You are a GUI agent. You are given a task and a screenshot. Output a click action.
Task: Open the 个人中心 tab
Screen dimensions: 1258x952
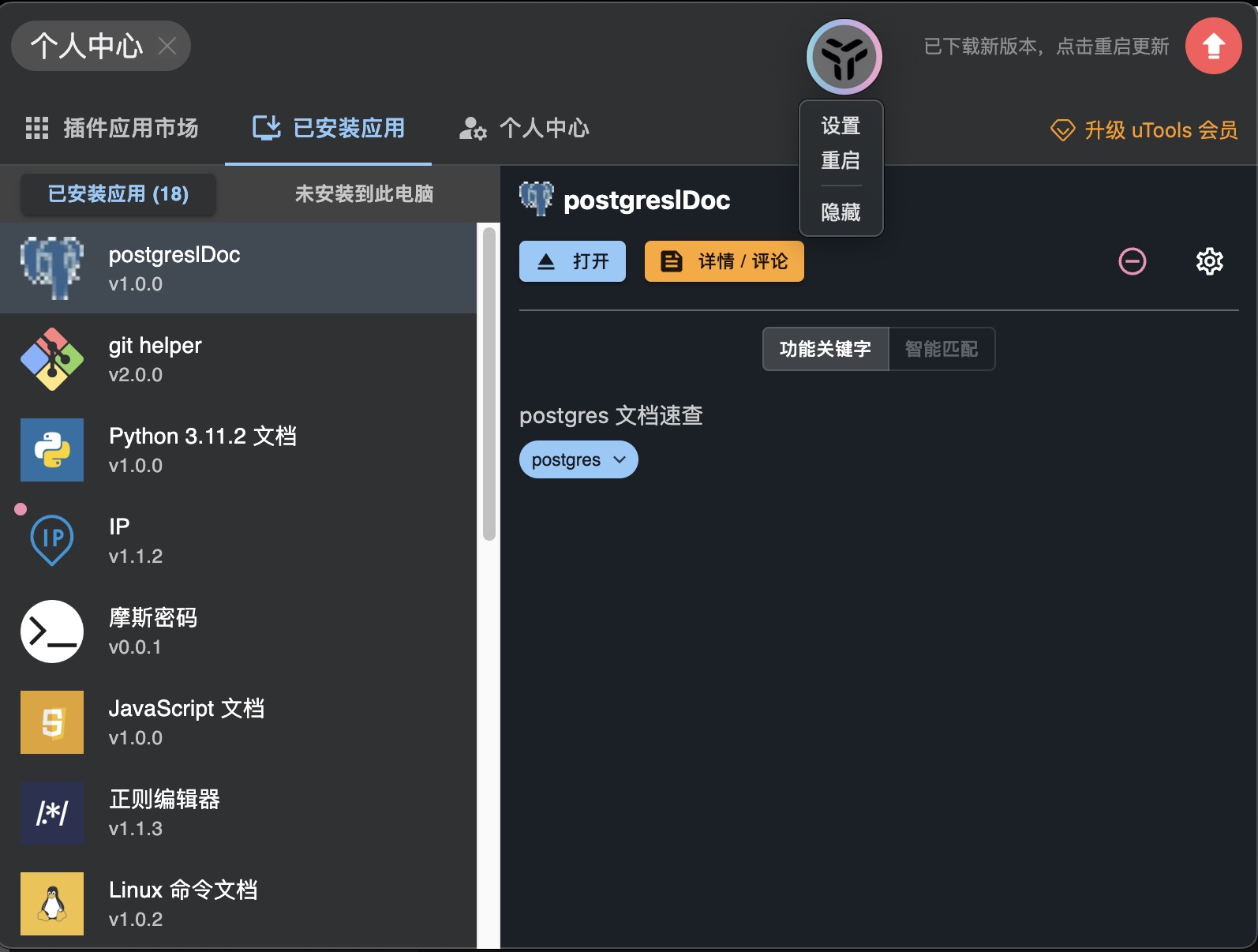pos(524,128)
